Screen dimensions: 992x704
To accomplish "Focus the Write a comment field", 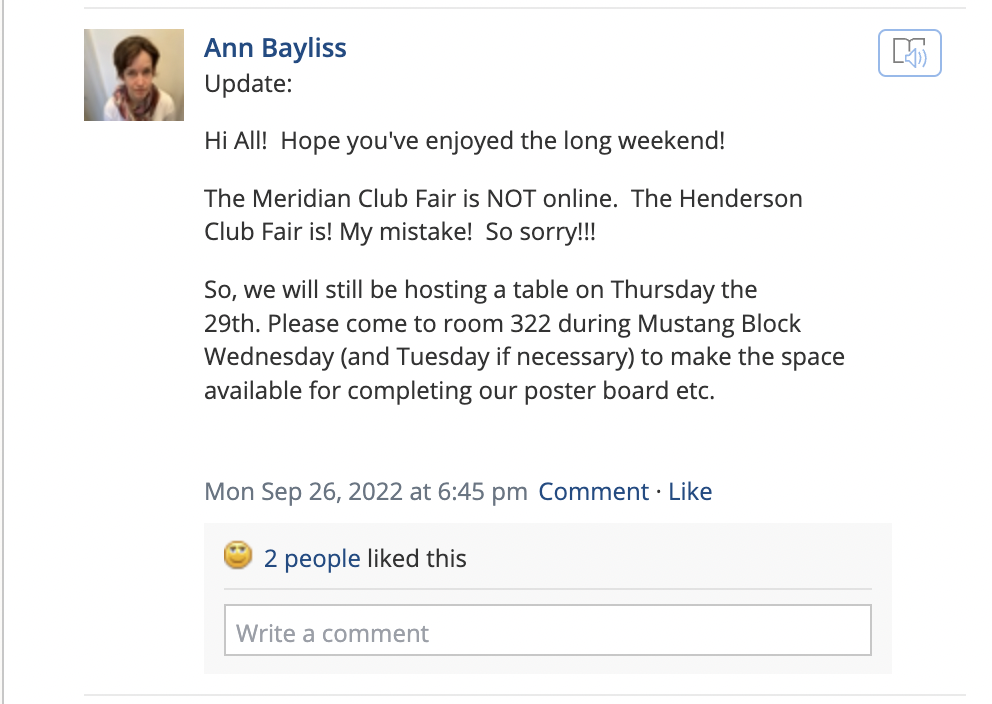I will point(547,631).
